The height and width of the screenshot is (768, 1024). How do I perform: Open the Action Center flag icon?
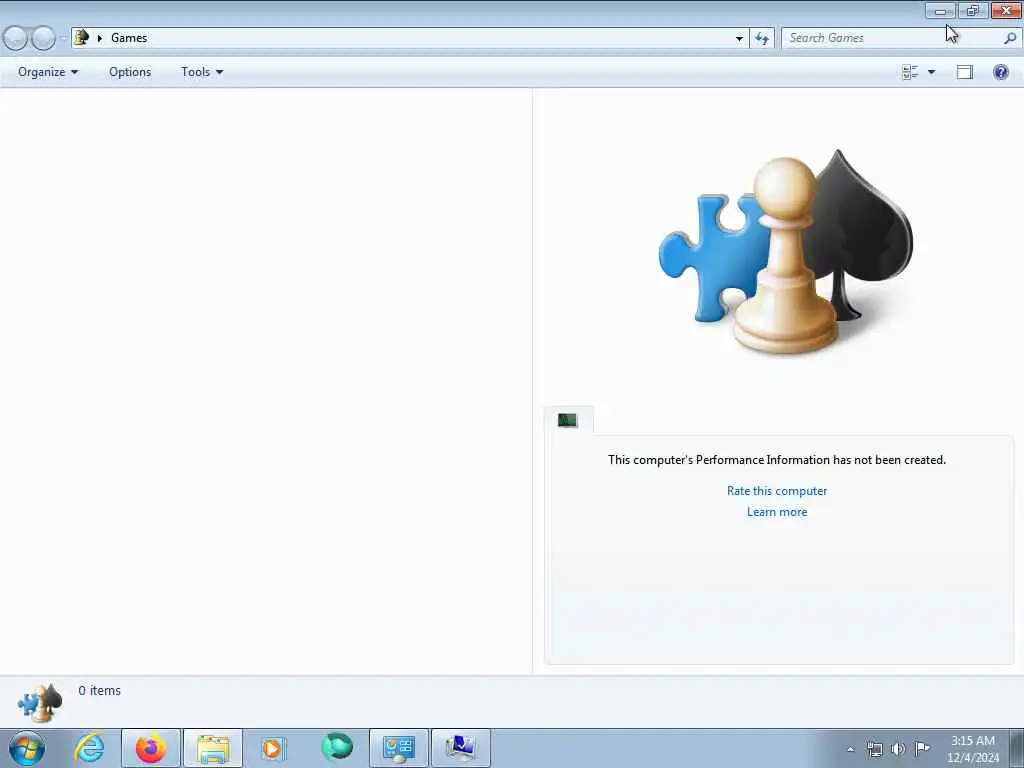(x=922, y=748)
